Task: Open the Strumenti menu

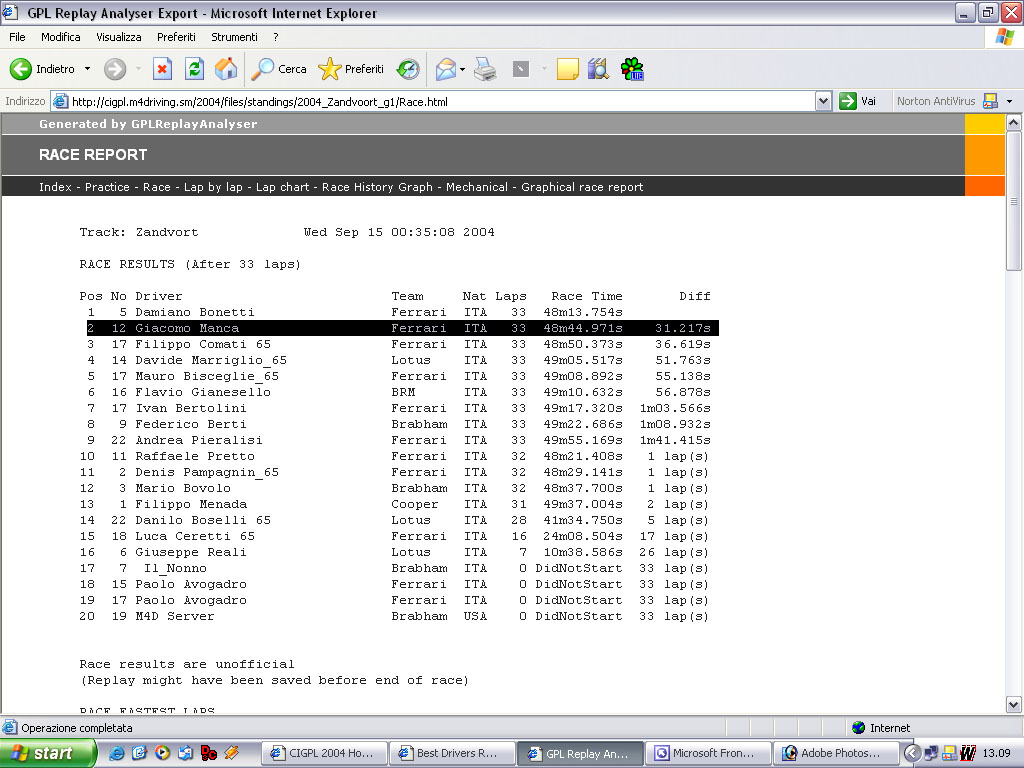Action: (234, 37)
